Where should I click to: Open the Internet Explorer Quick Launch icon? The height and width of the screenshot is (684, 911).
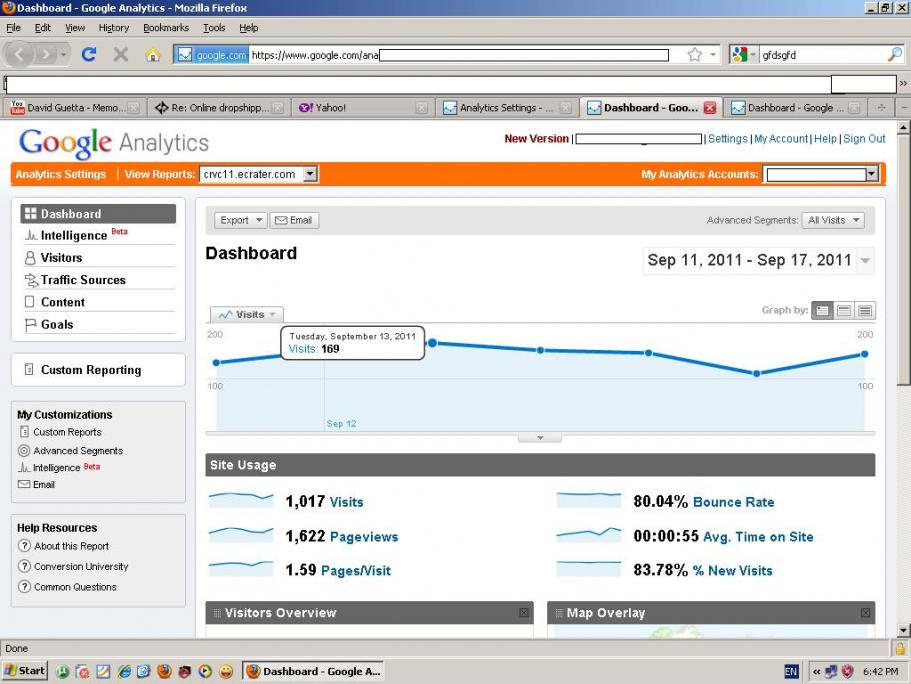pyautogui.click(x=124, y=671)
